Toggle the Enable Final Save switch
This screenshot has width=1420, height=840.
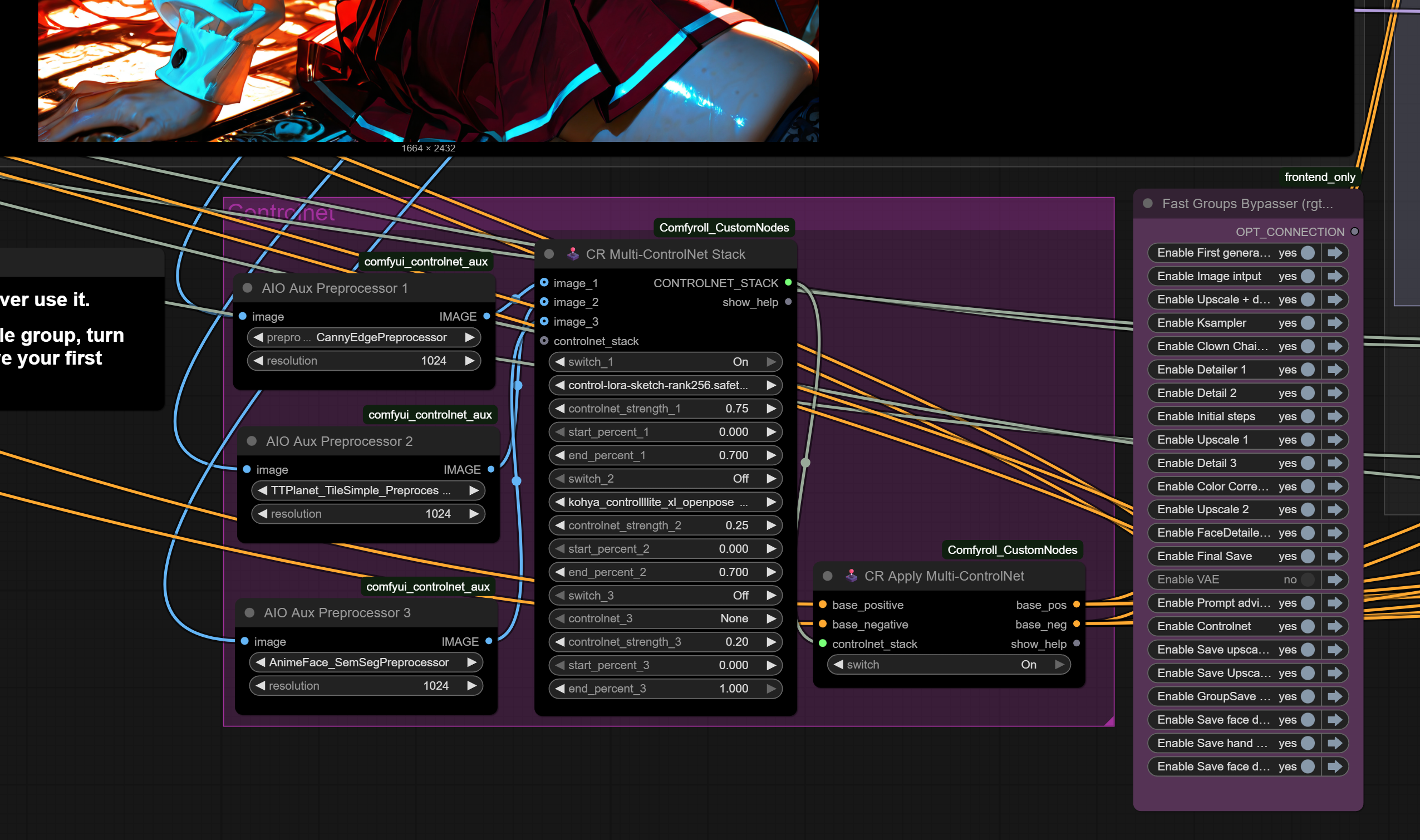[1308, 556]
